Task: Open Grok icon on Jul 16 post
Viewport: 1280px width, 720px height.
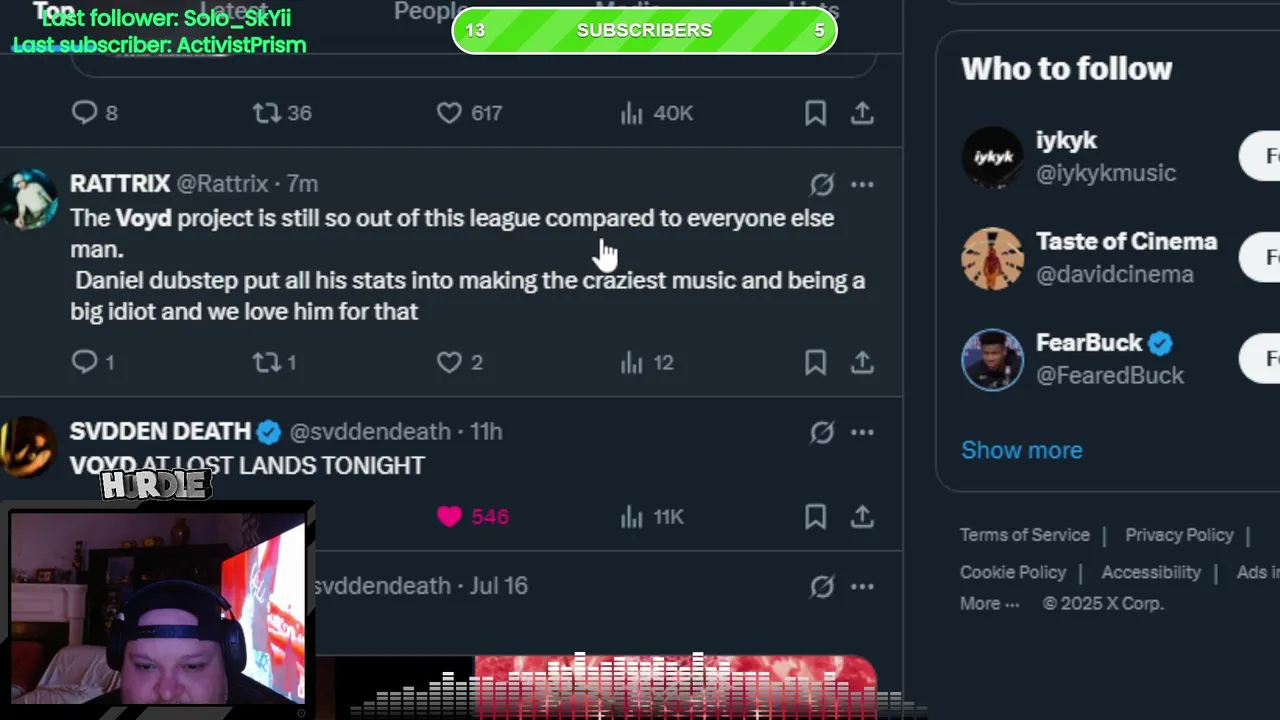Action: [x=822, y=586]
